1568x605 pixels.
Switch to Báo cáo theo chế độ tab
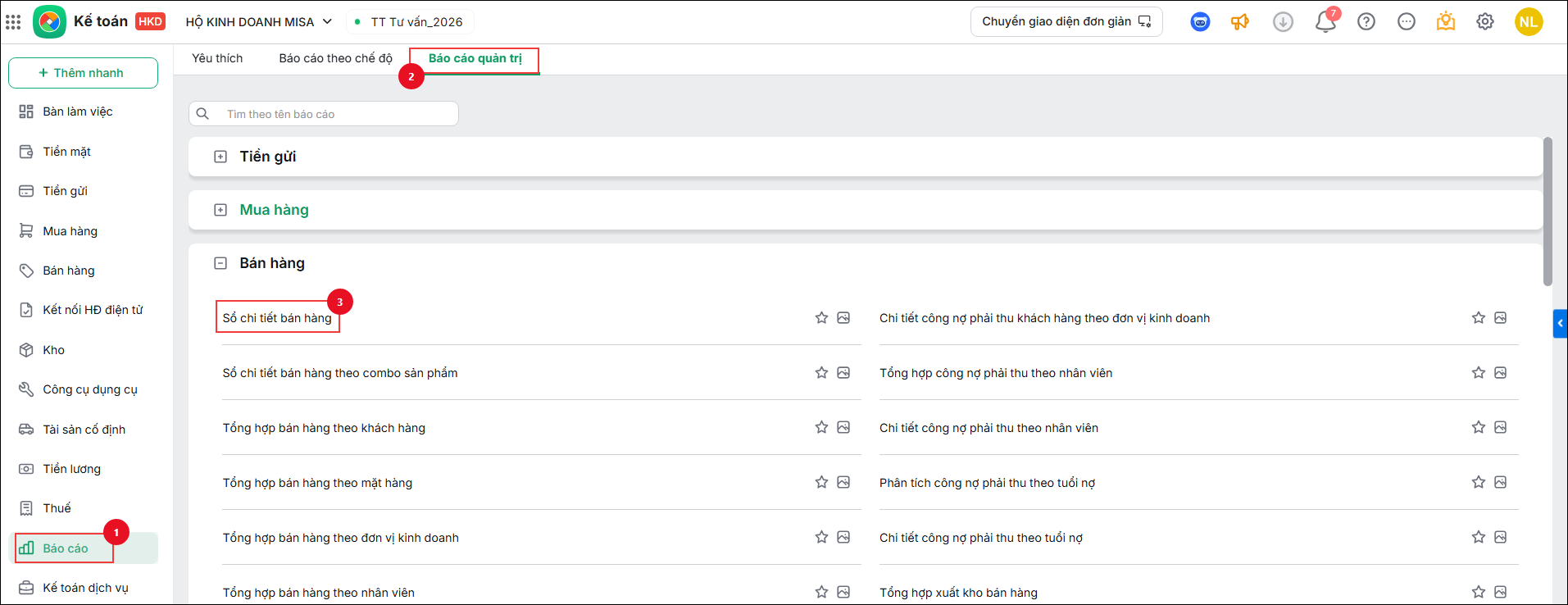[336, 58]
